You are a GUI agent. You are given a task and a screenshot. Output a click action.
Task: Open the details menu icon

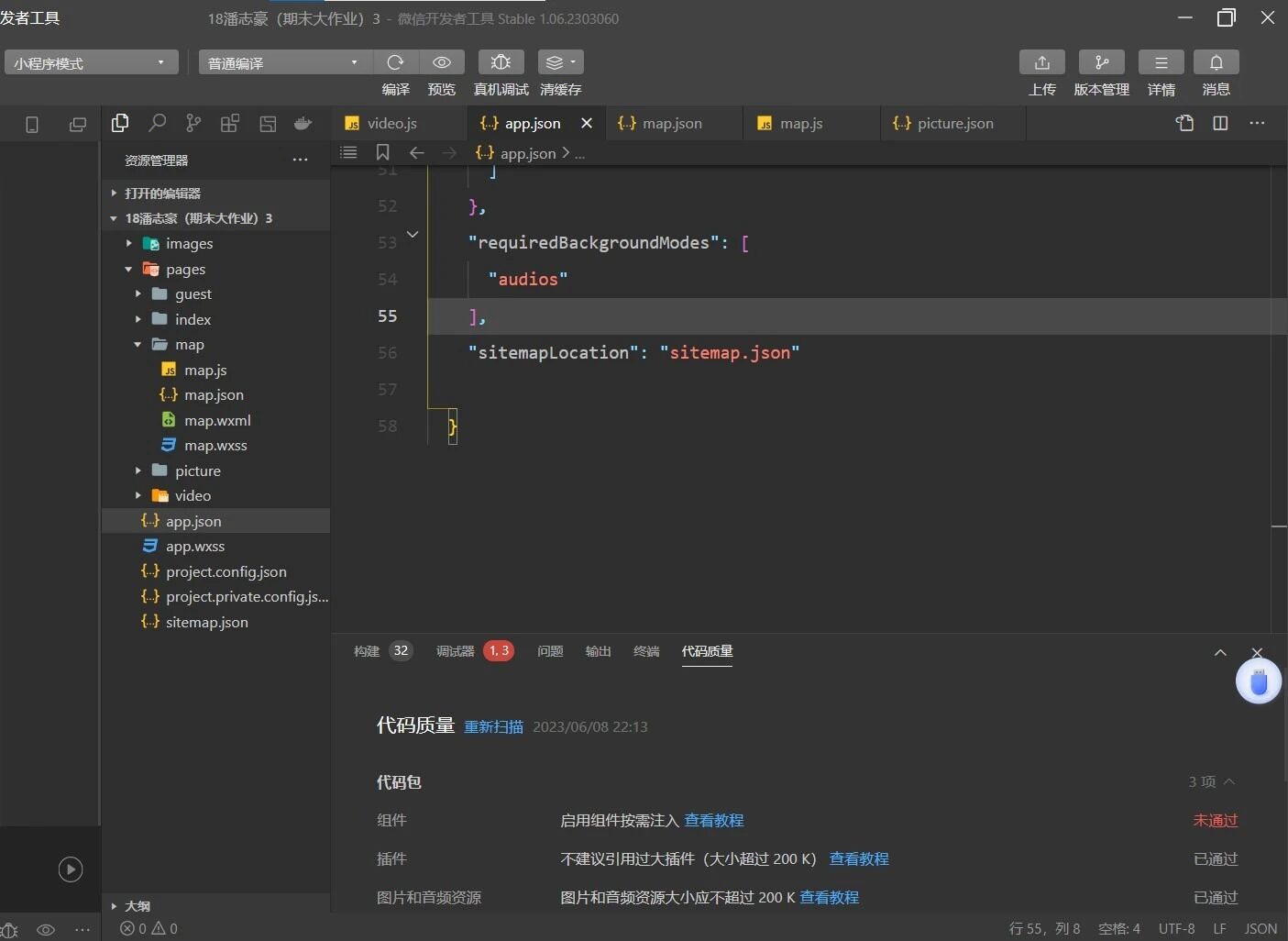[x=1161, y=62]
